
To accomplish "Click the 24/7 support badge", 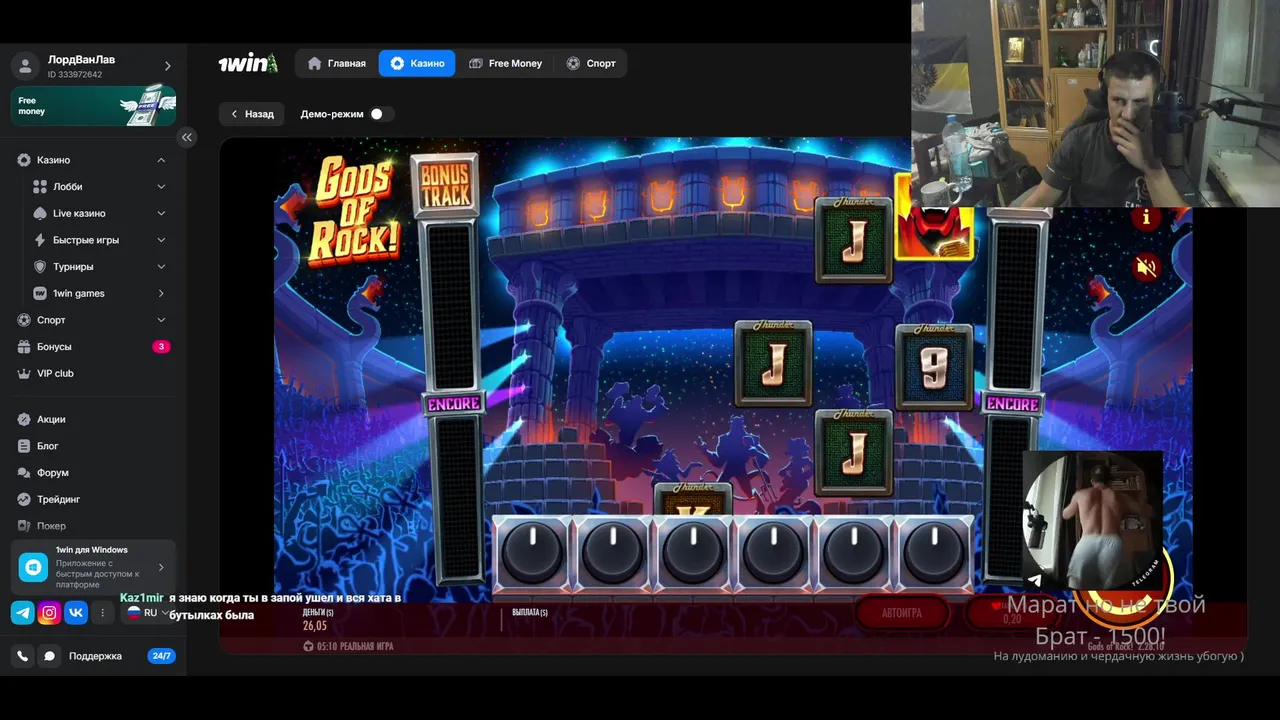I will [161, 656].
